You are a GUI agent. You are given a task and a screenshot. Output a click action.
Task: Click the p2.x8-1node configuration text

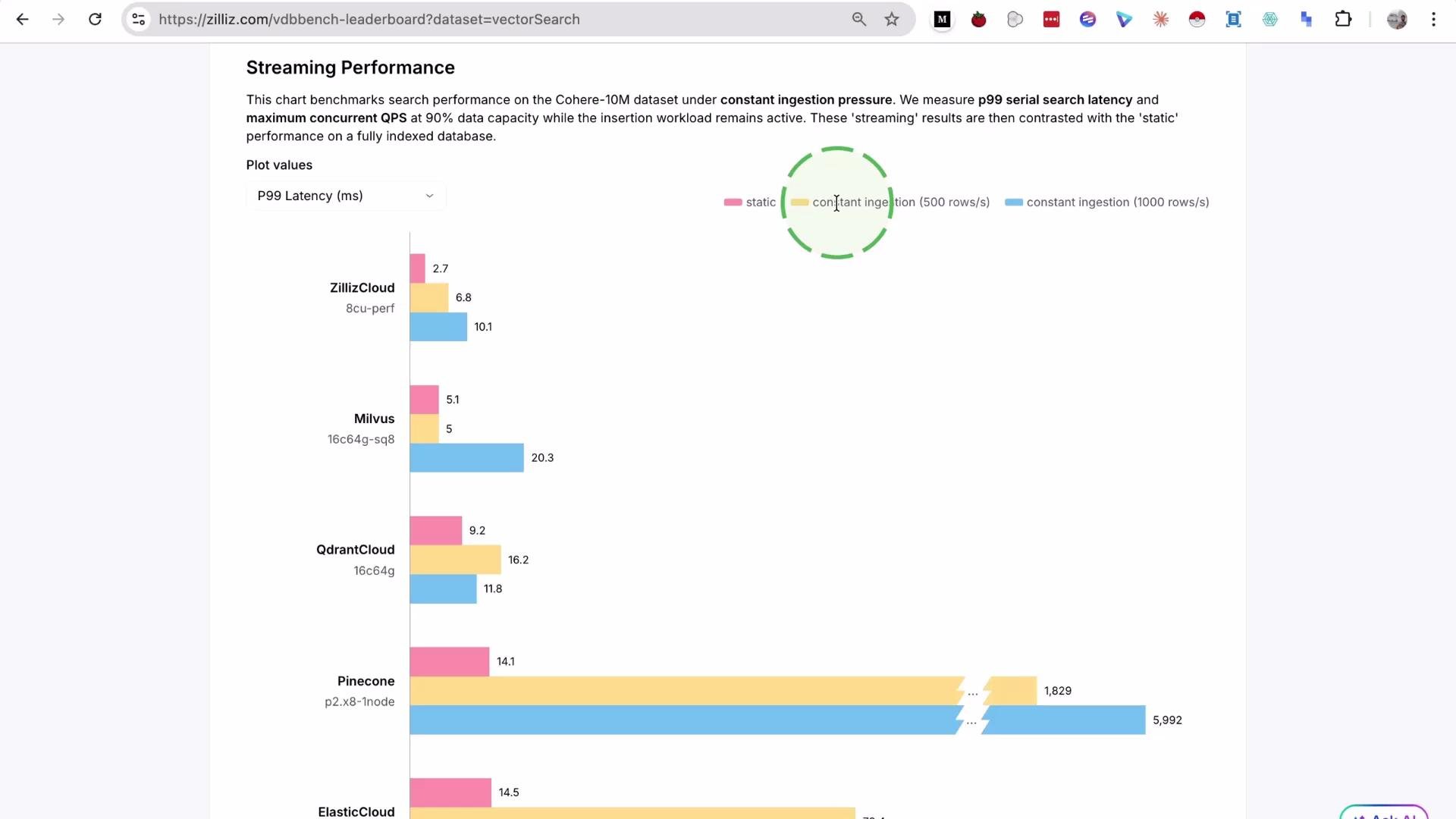[x=359, y=702]
